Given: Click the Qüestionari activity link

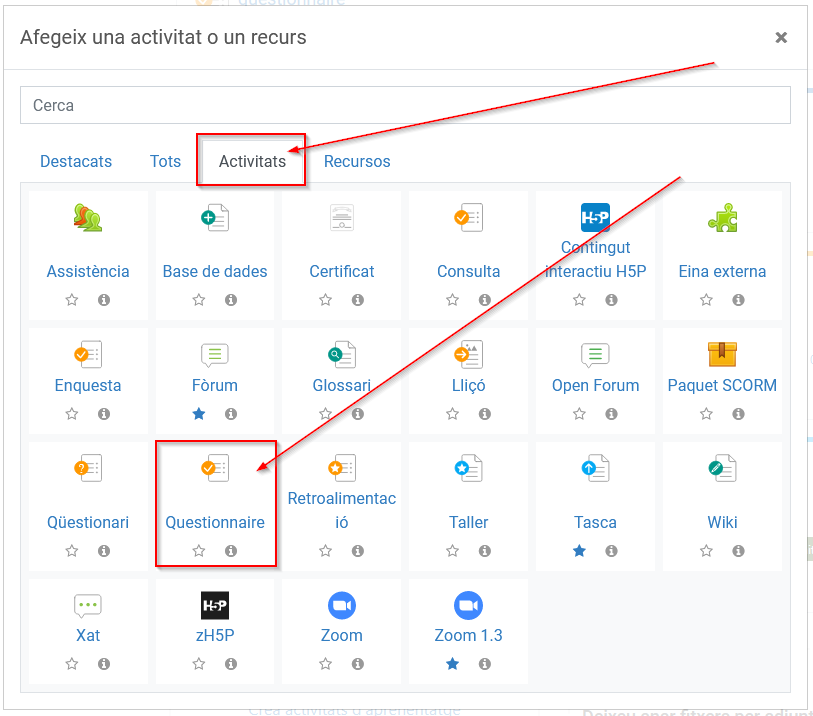Looking at the screenshot, I should (x=88, y=522).
